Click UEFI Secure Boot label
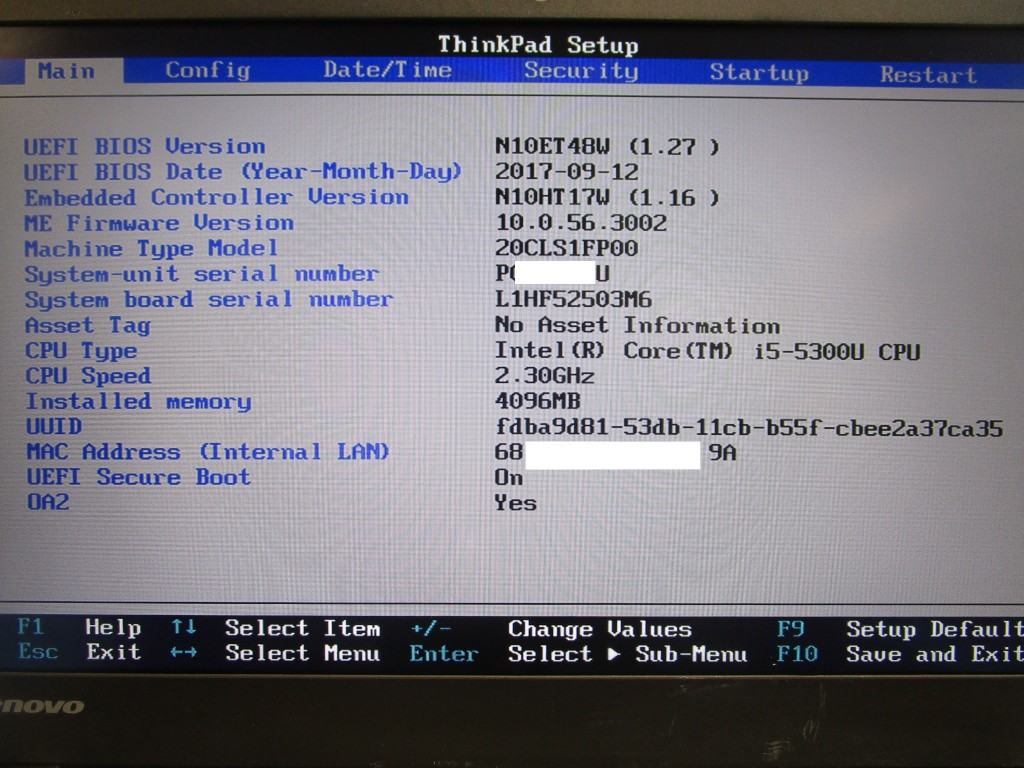Screen dimensions: 1024x768 point(138,477)
